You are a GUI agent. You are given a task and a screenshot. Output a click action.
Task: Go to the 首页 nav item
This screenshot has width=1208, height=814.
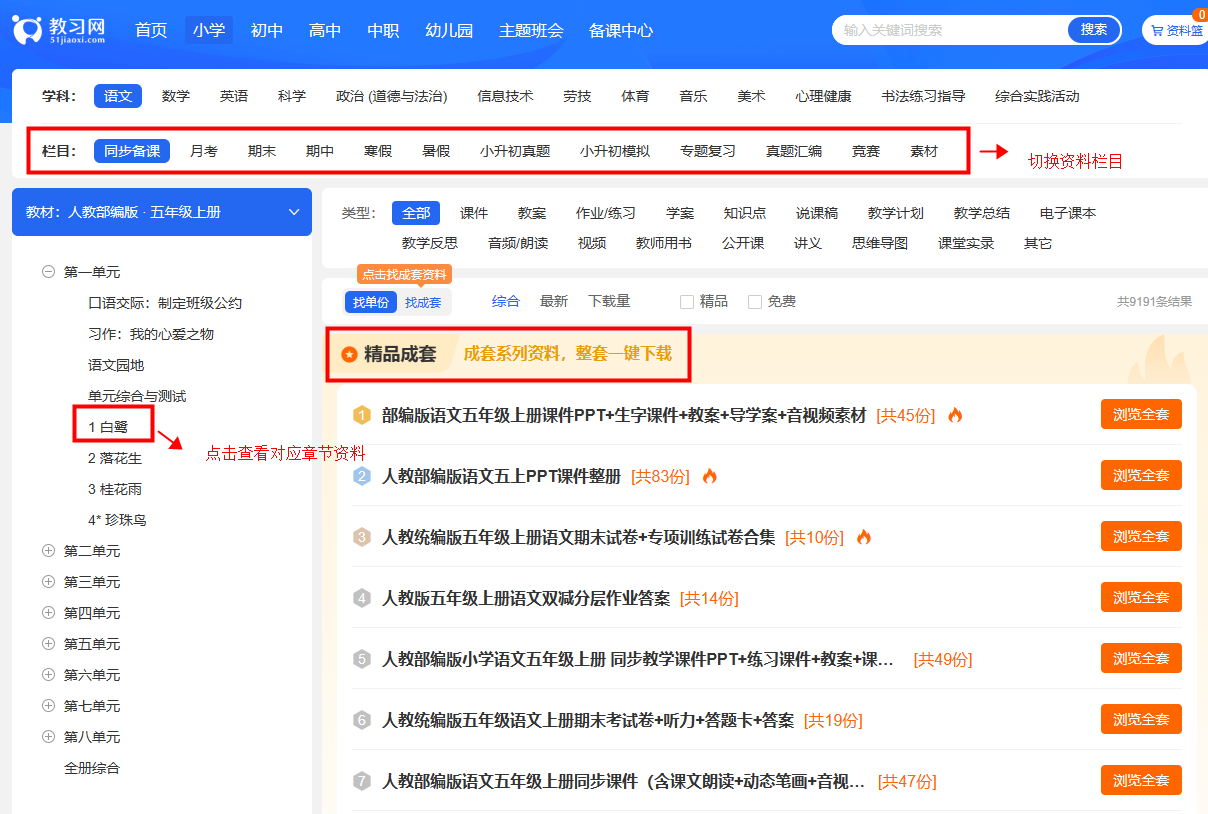coord(151,30)
